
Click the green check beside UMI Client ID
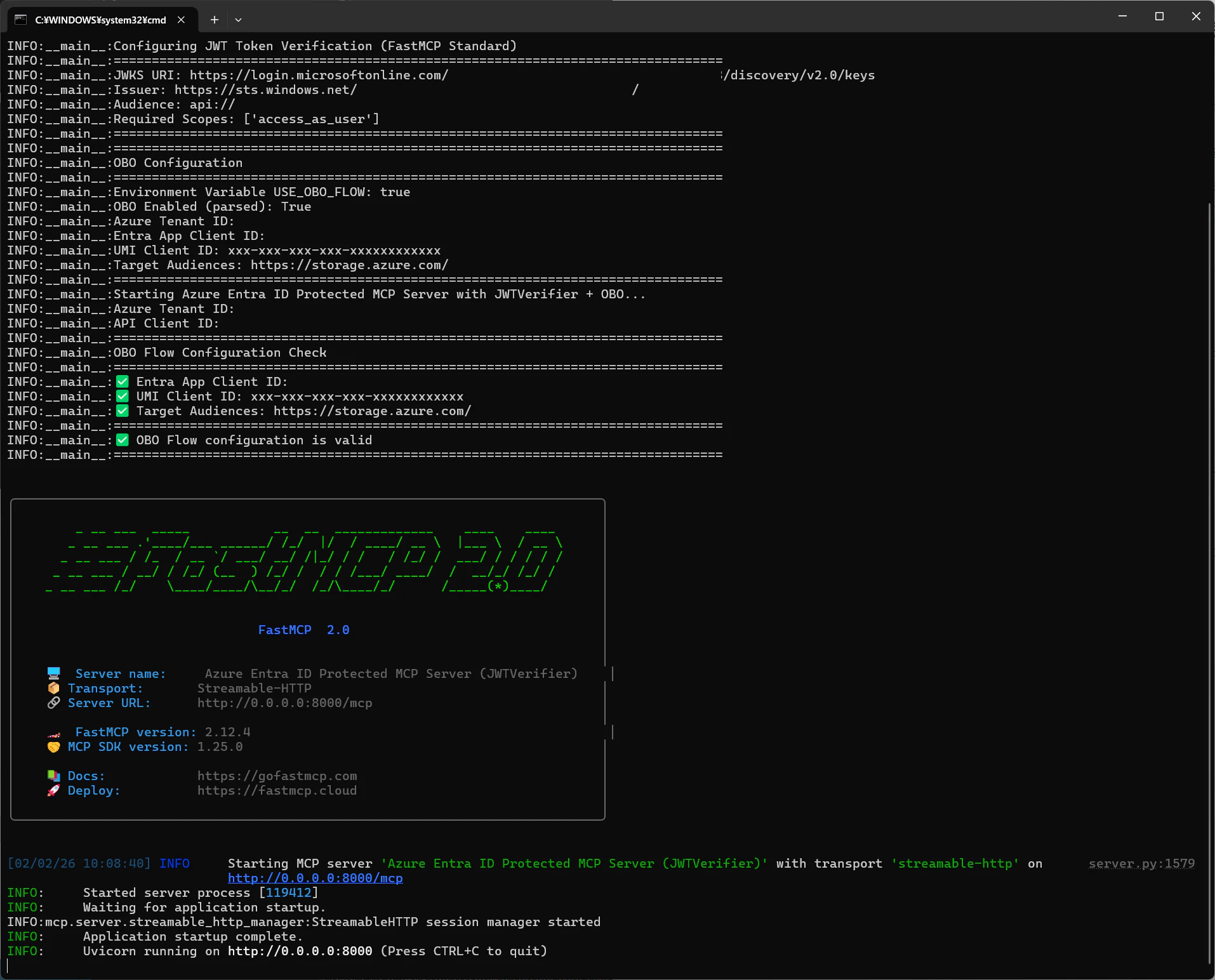tap(123, 396)
